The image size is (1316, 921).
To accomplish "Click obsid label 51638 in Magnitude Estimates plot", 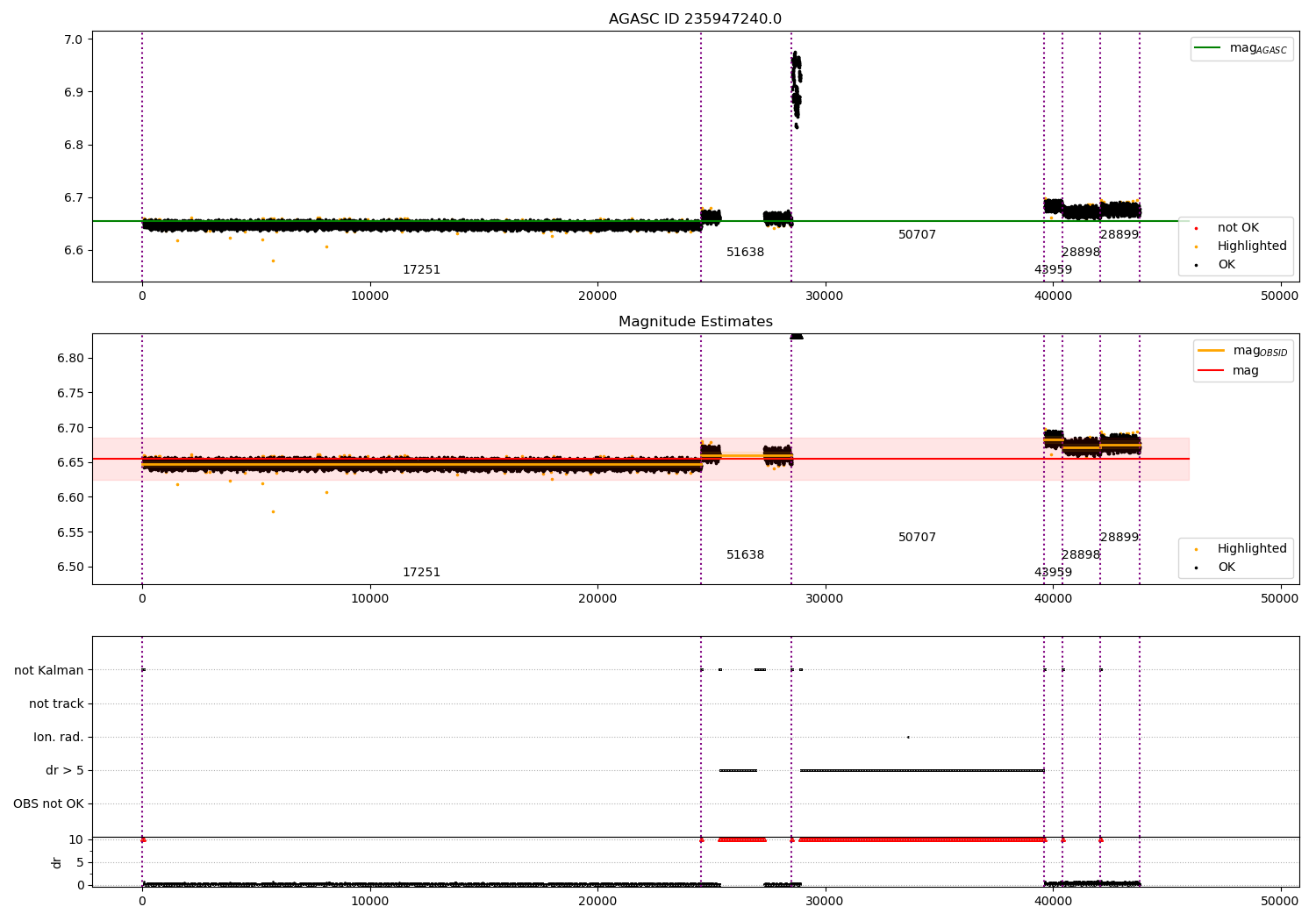I will [745, 555].
